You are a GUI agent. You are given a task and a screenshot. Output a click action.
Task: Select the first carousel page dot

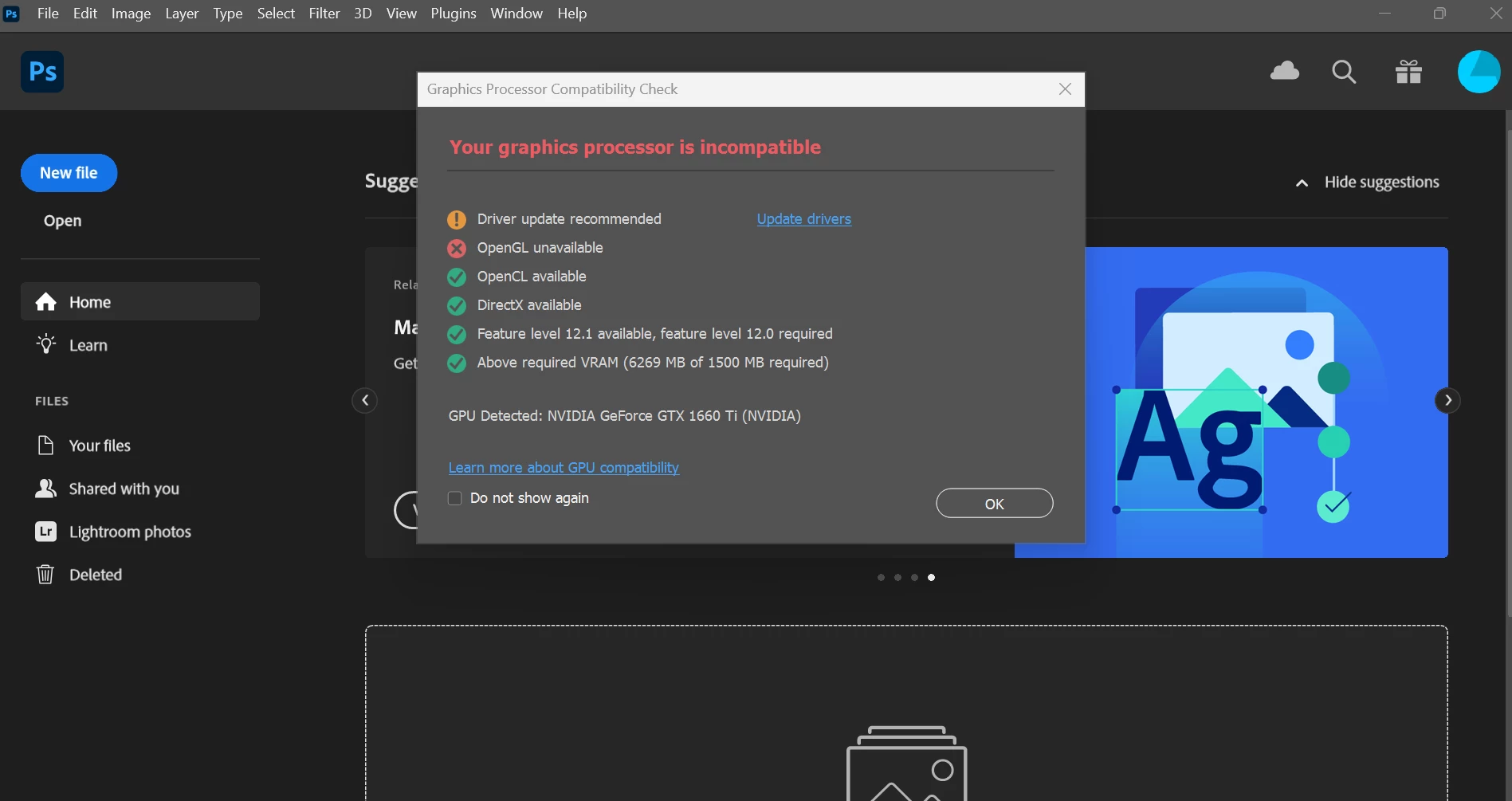click(881, 577)
